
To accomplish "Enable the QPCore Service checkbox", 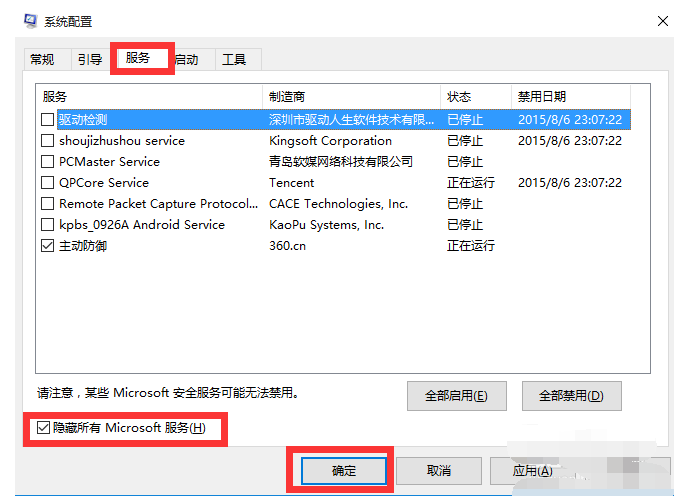I will point(48,183).
